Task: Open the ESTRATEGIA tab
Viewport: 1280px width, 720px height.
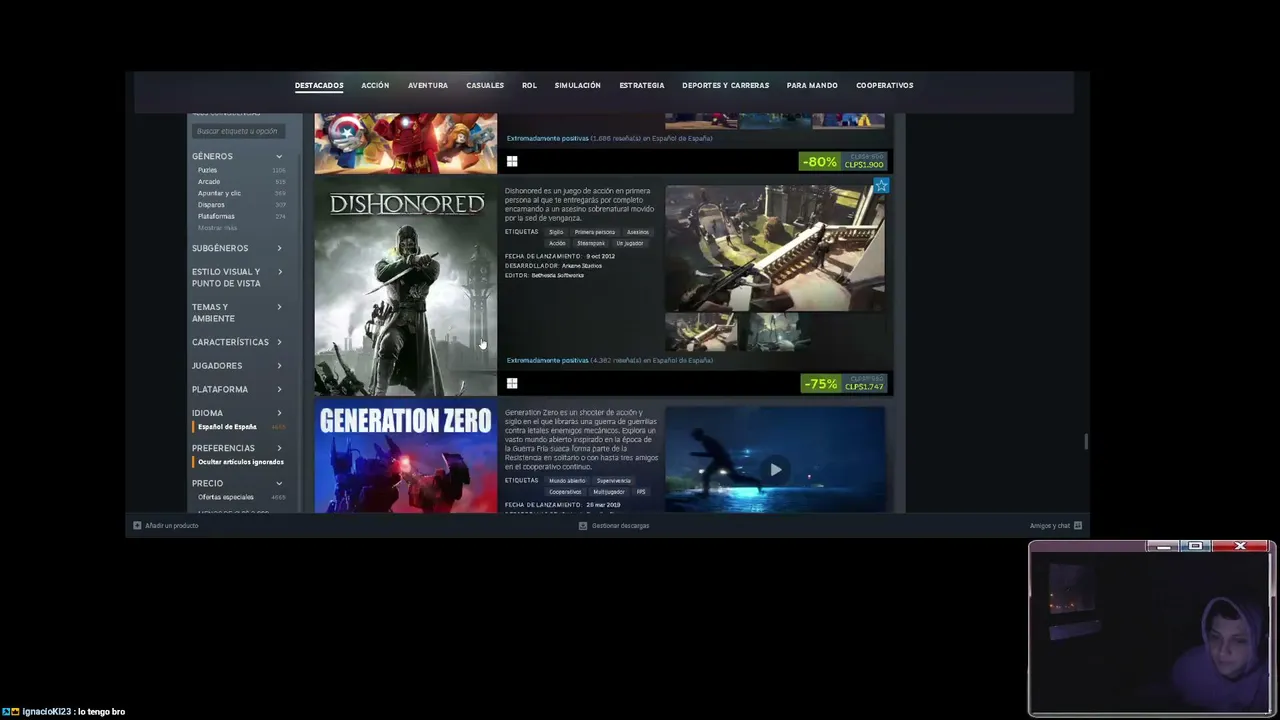Action: pyautogui.click(x=642, y=86)
